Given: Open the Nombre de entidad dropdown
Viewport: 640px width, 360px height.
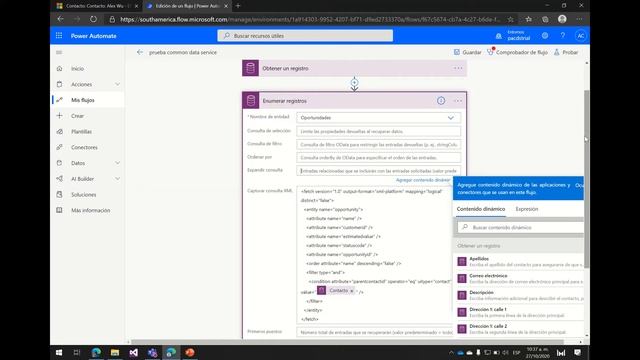Looking at the screenshot, I should pyautogui.click(x=379, y=118).
